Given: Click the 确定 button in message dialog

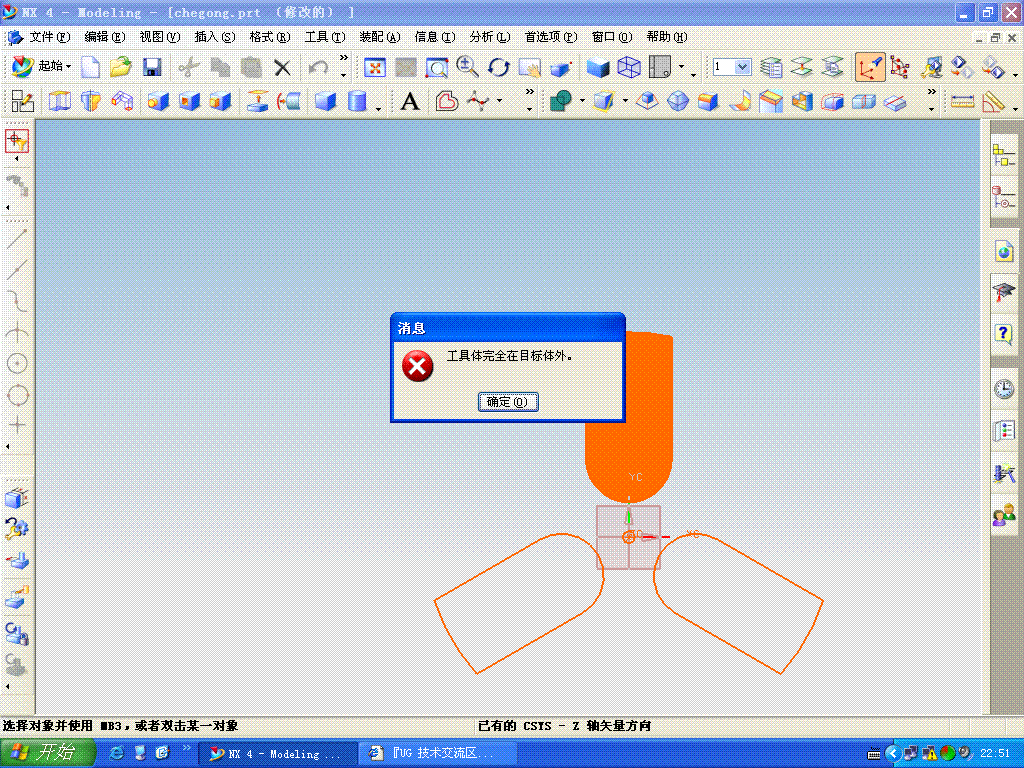Looking at the screenshot, I should (507, 402).
